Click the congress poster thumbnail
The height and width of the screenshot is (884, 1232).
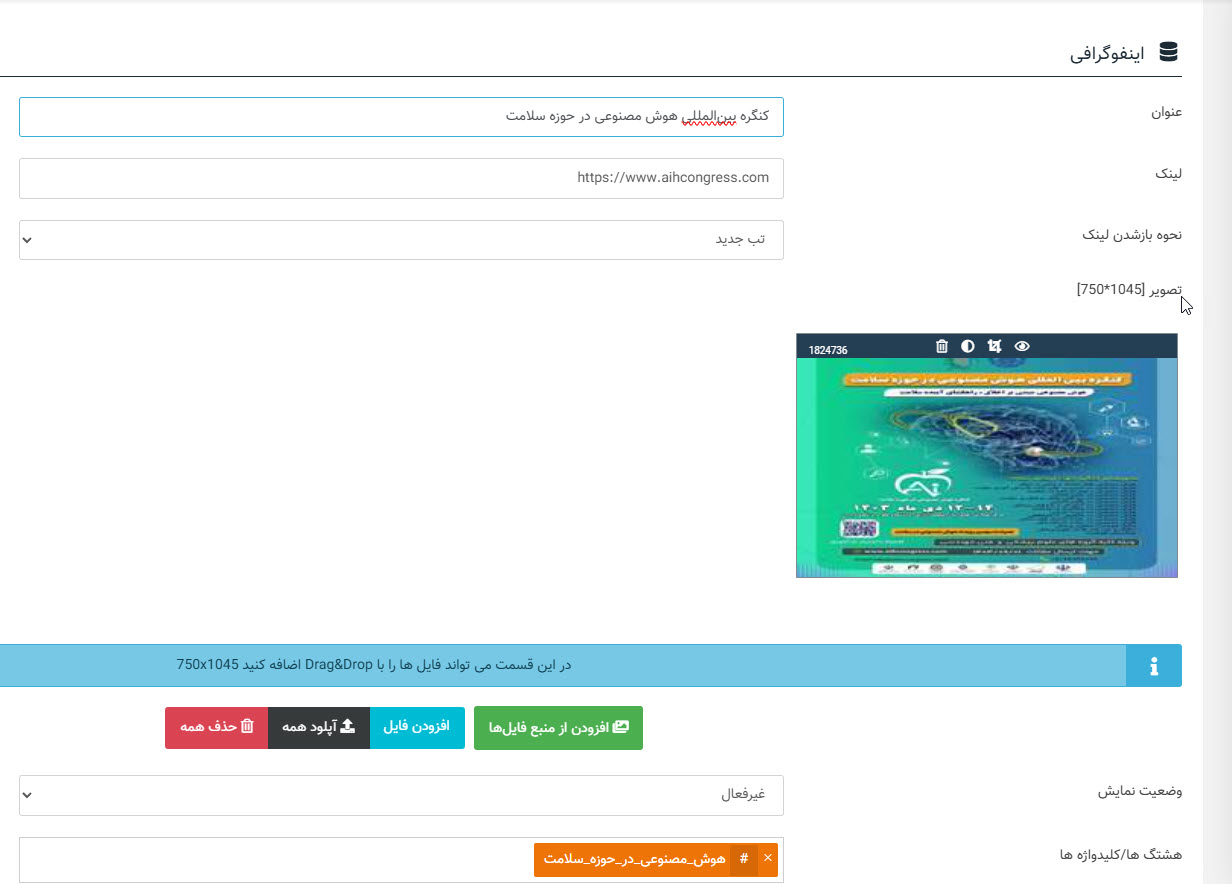987,468
